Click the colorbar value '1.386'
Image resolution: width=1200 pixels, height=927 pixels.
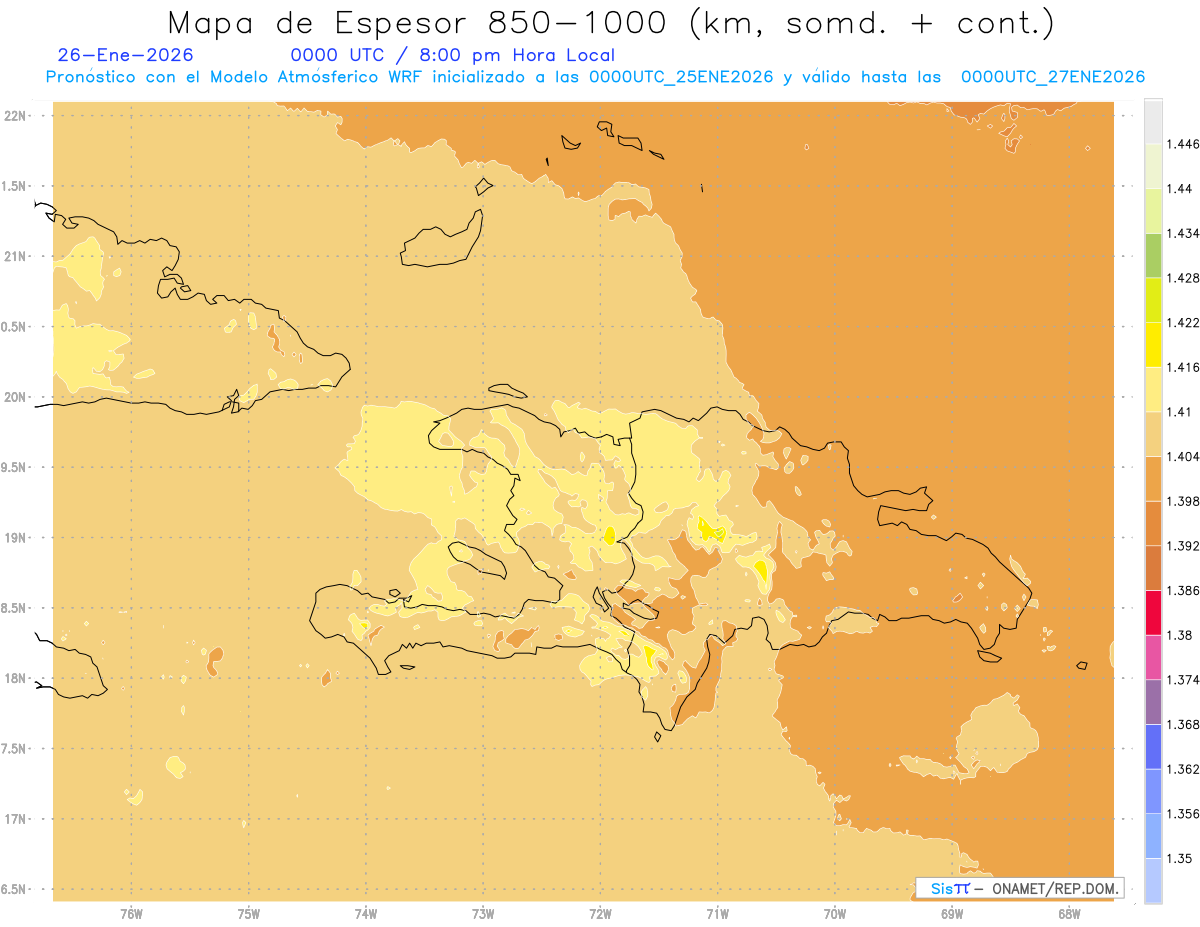click(x=1182, y=591)
